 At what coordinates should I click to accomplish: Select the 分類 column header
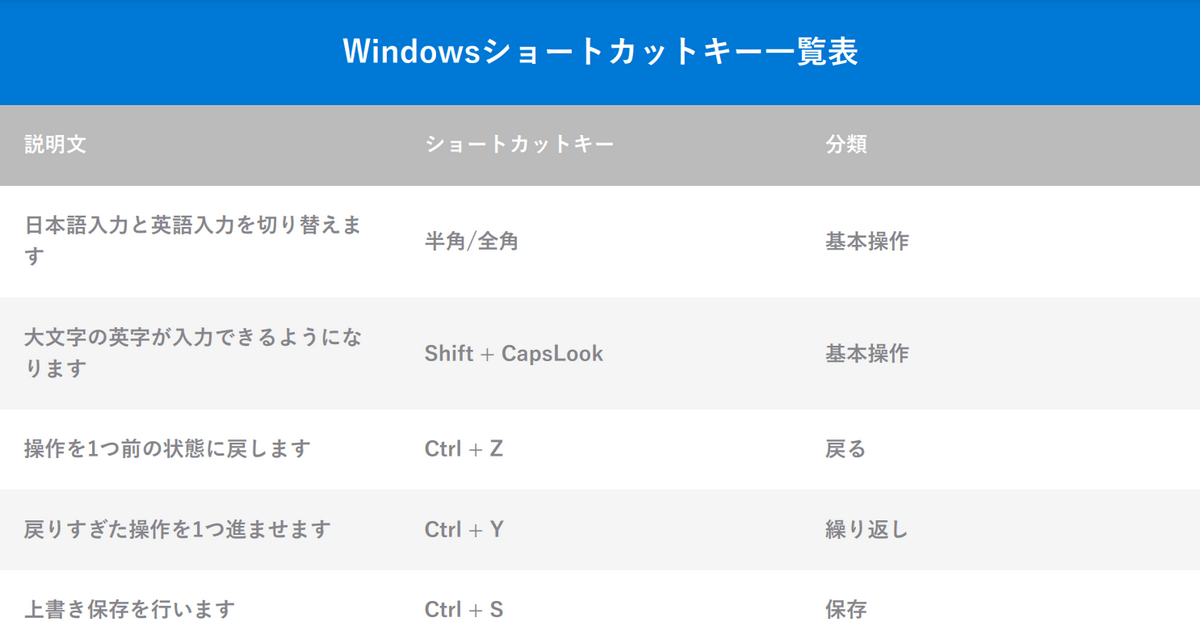[x=845, y=144]
